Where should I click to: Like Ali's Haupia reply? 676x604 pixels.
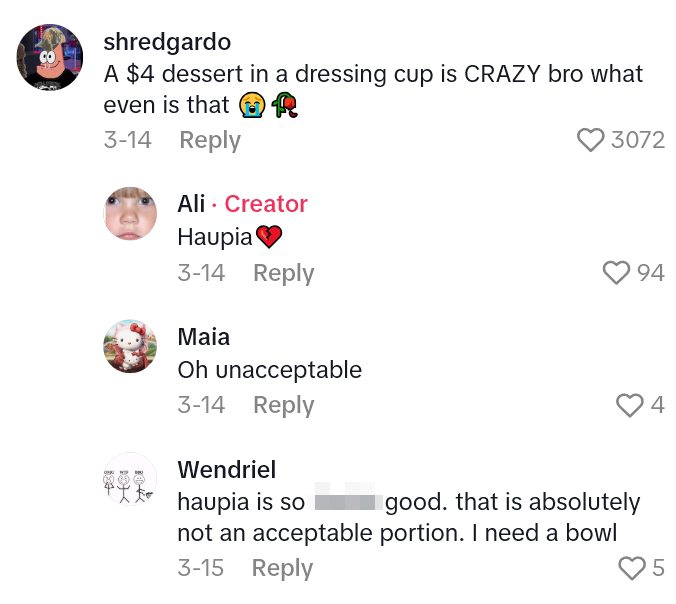[617, 272]
